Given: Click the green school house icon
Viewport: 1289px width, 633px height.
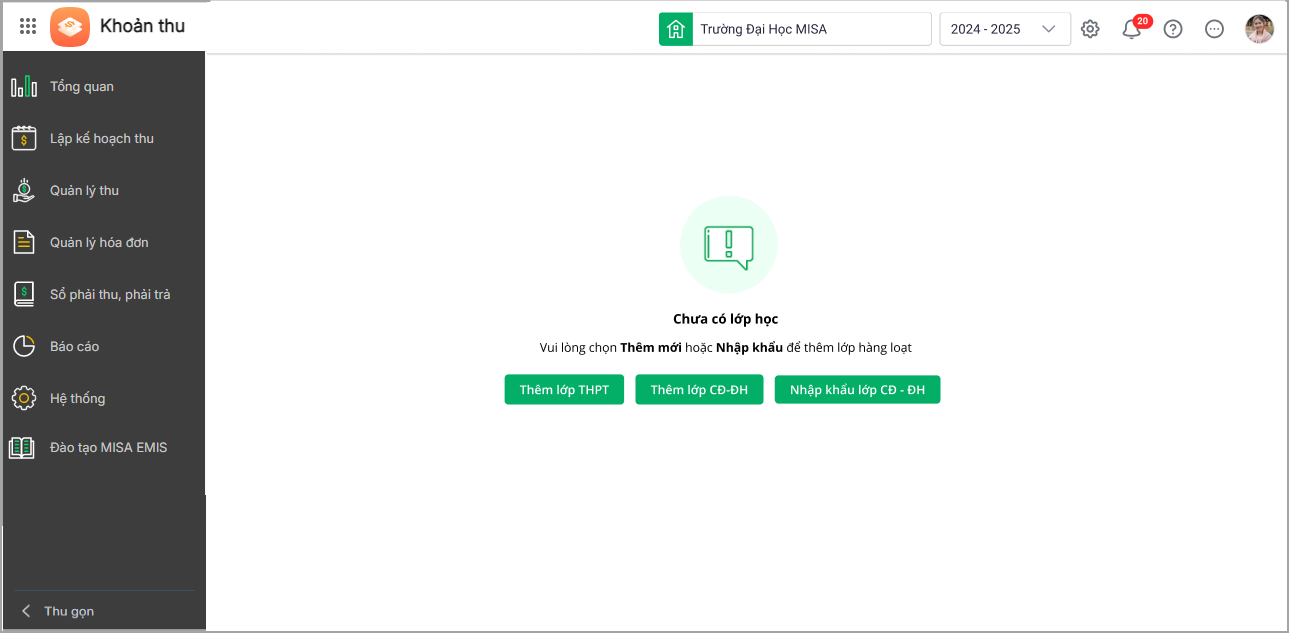Looking at the screenshot, I should [x=676, y=29].
